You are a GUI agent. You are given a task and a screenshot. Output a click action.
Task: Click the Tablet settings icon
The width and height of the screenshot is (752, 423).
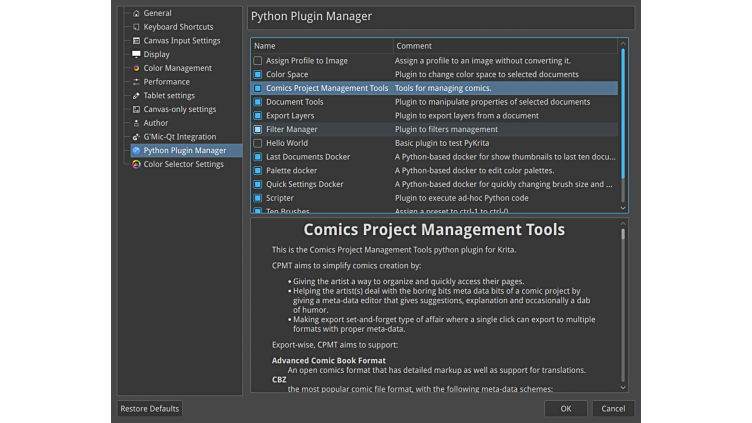136,96
